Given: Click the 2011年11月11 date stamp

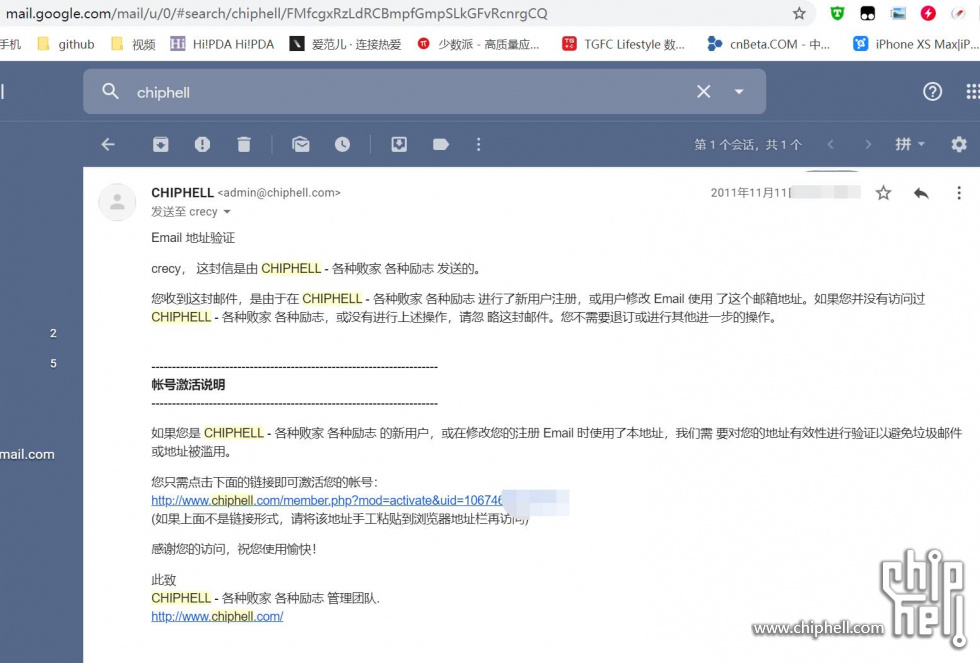Looking at the screenshot, I should (751, 192).
